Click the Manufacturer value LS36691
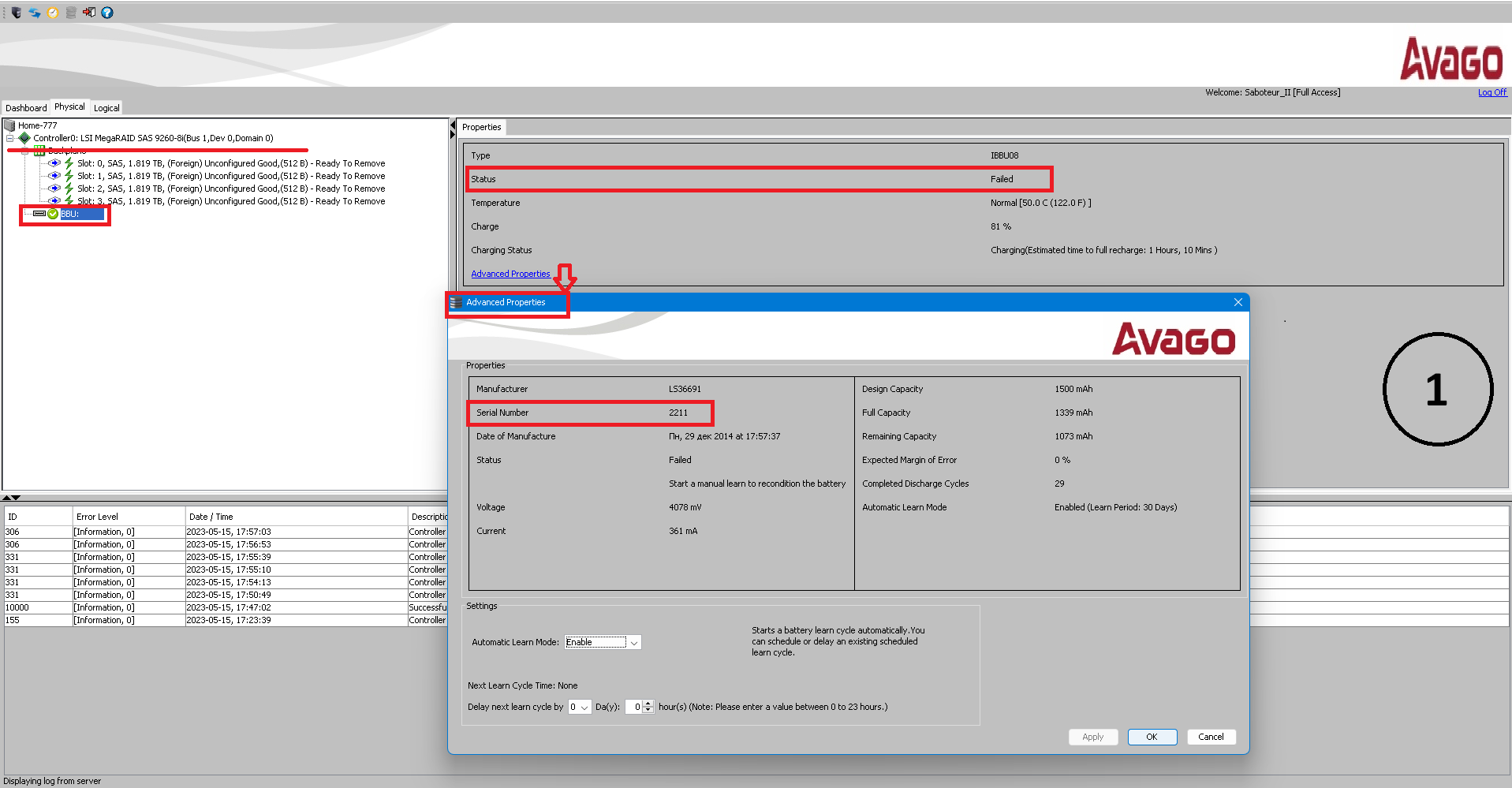Image resolution: width=1512 pixels, height=788 pixels. coord(685,389)
